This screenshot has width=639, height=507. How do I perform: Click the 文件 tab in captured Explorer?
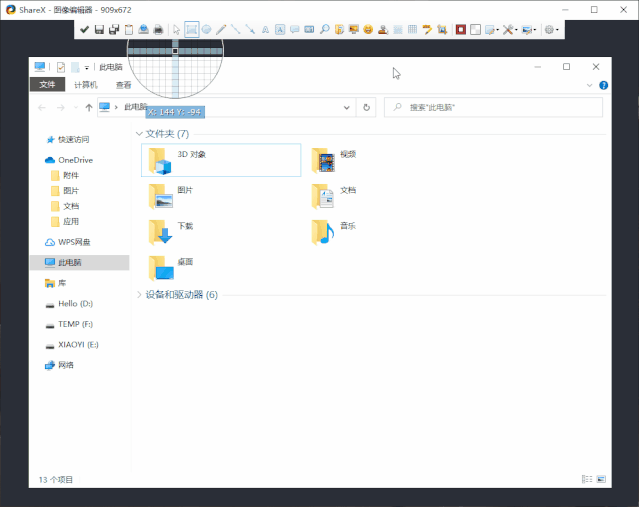[x=47, y=84]
